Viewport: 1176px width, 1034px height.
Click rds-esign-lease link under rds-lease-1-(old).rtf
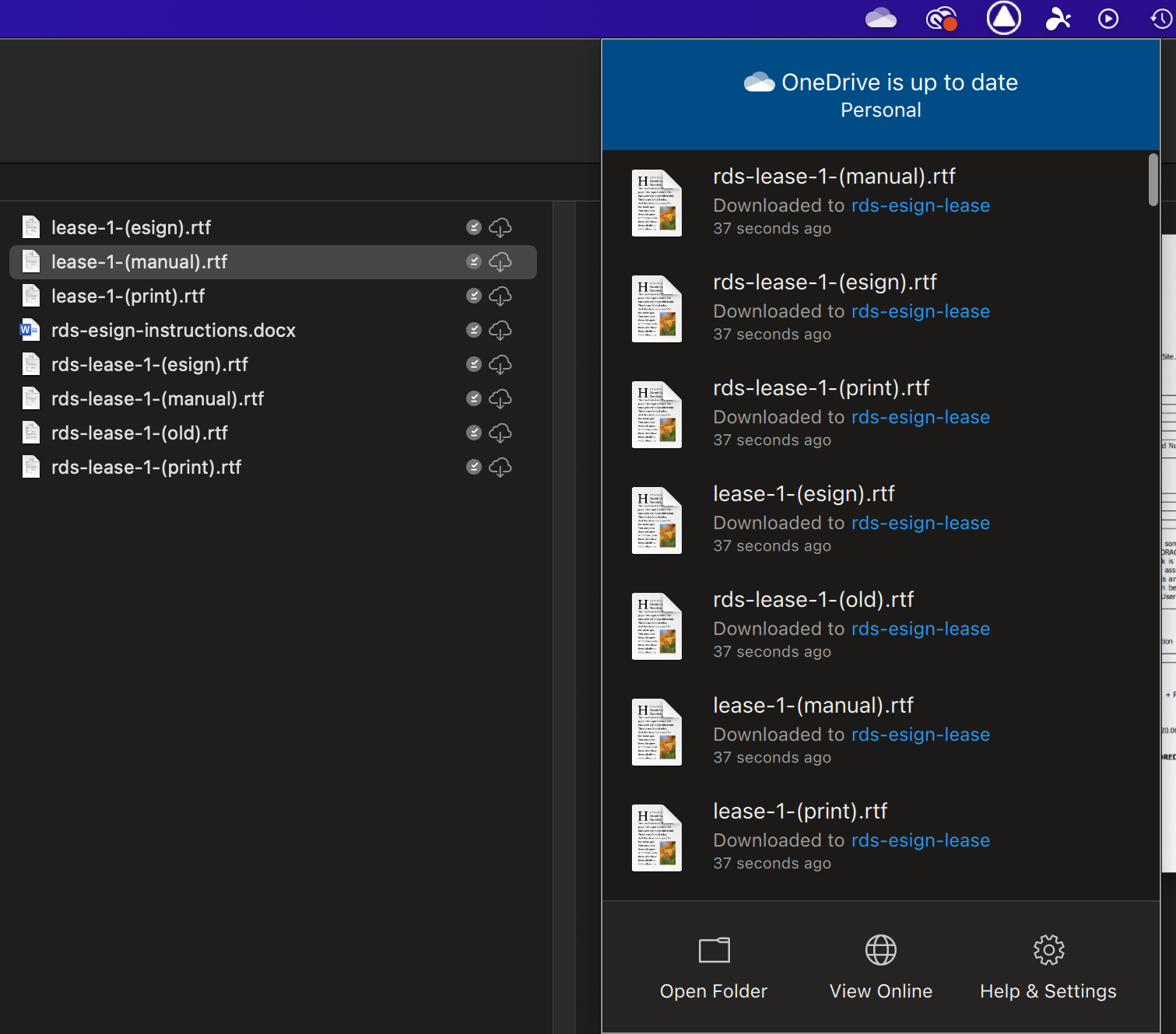point(921,629)
